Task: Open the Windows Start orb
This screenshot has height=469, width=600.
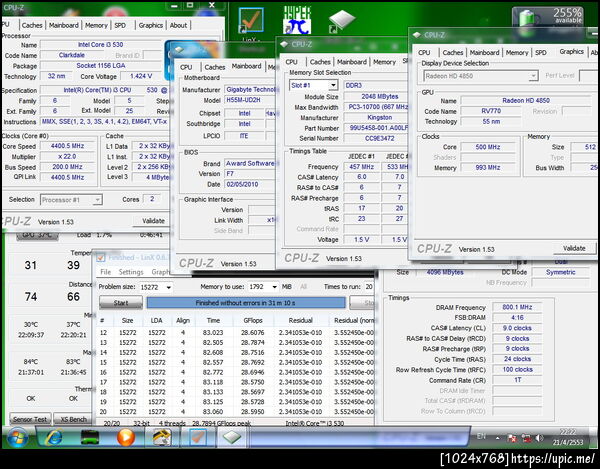Action: pos(17,437)
